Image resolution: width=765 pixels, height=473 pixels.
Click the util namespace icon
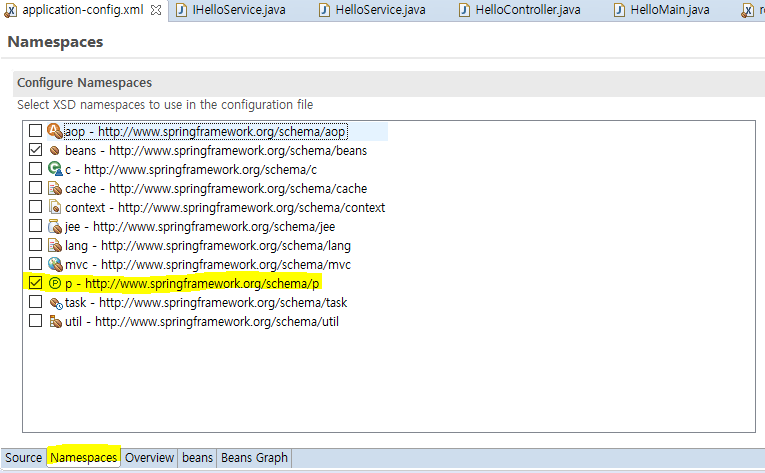(55, 322)
